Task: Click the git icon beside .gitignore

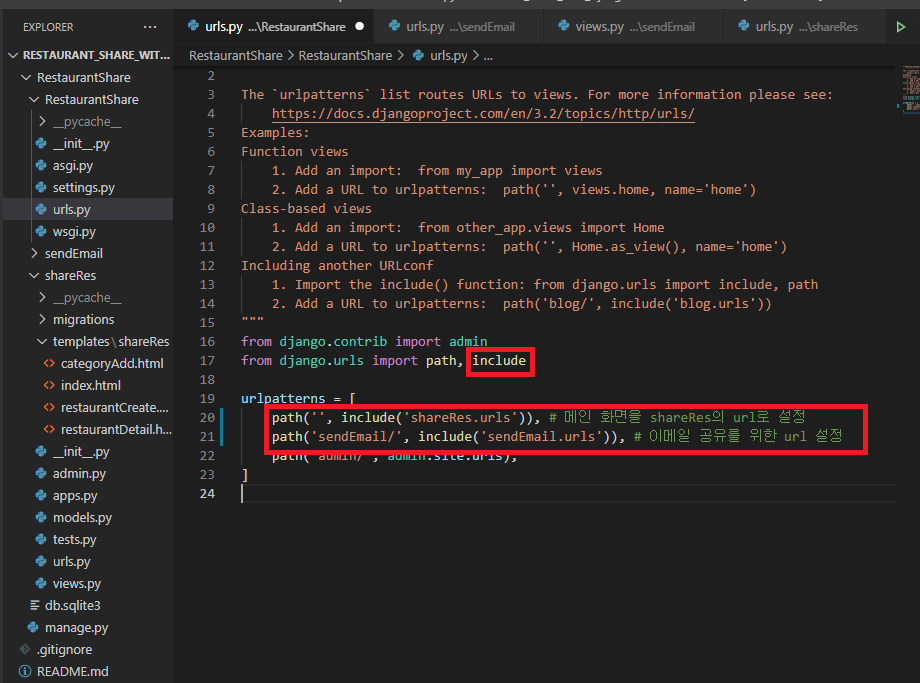Action: (25, 650)
